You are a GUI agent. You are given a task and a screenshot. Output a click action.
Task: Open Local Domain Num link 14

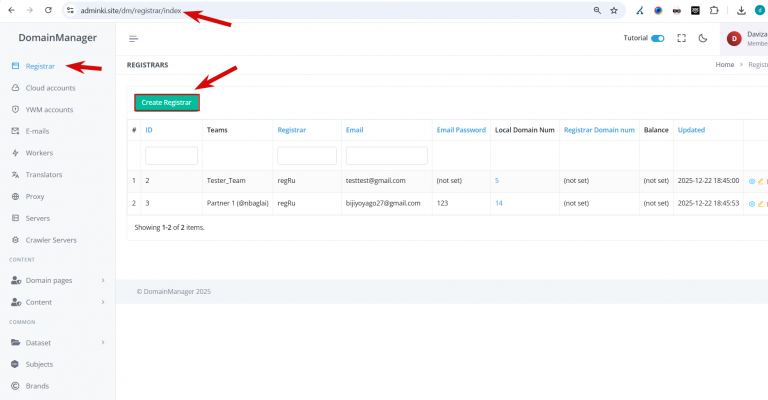pyautogui.click(x=499, y=203)
